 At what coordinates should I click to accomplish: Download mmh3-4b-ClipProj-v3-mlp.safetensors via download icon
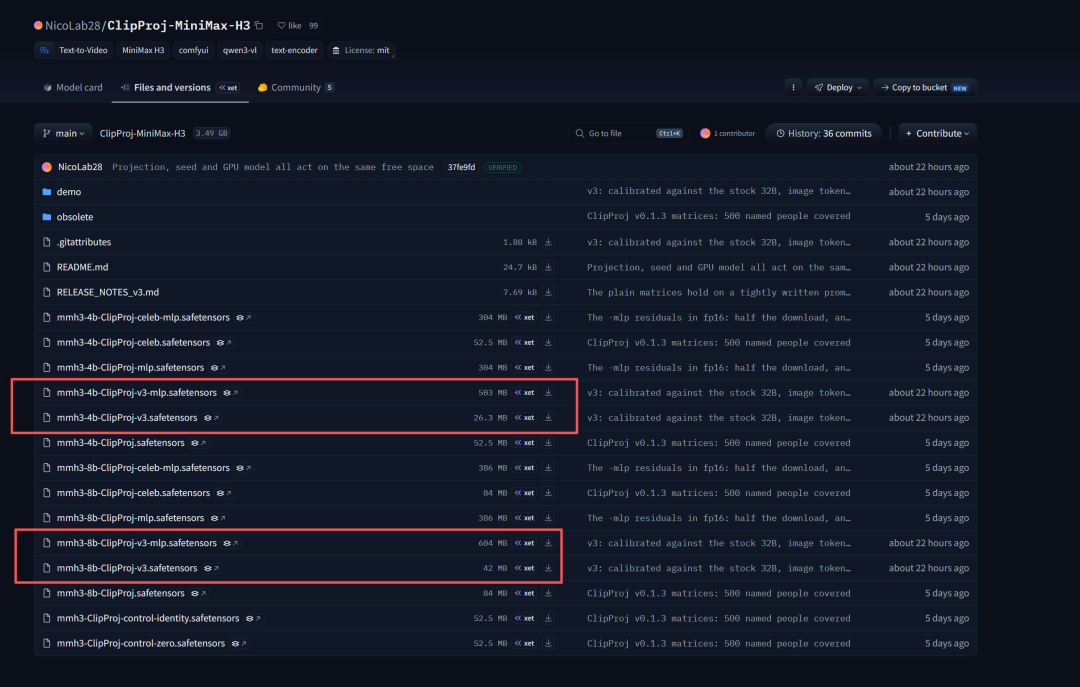pyautogui.click(x=548, y=393)
